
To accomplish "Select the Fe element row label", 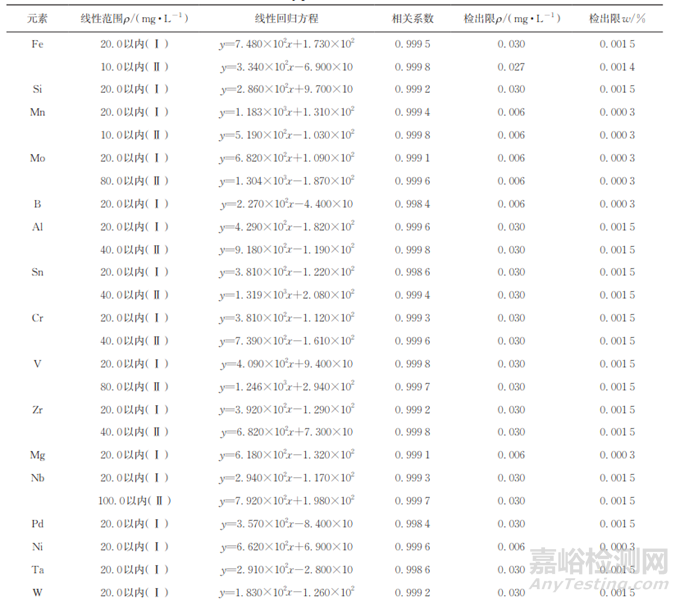I will [37, 43].
